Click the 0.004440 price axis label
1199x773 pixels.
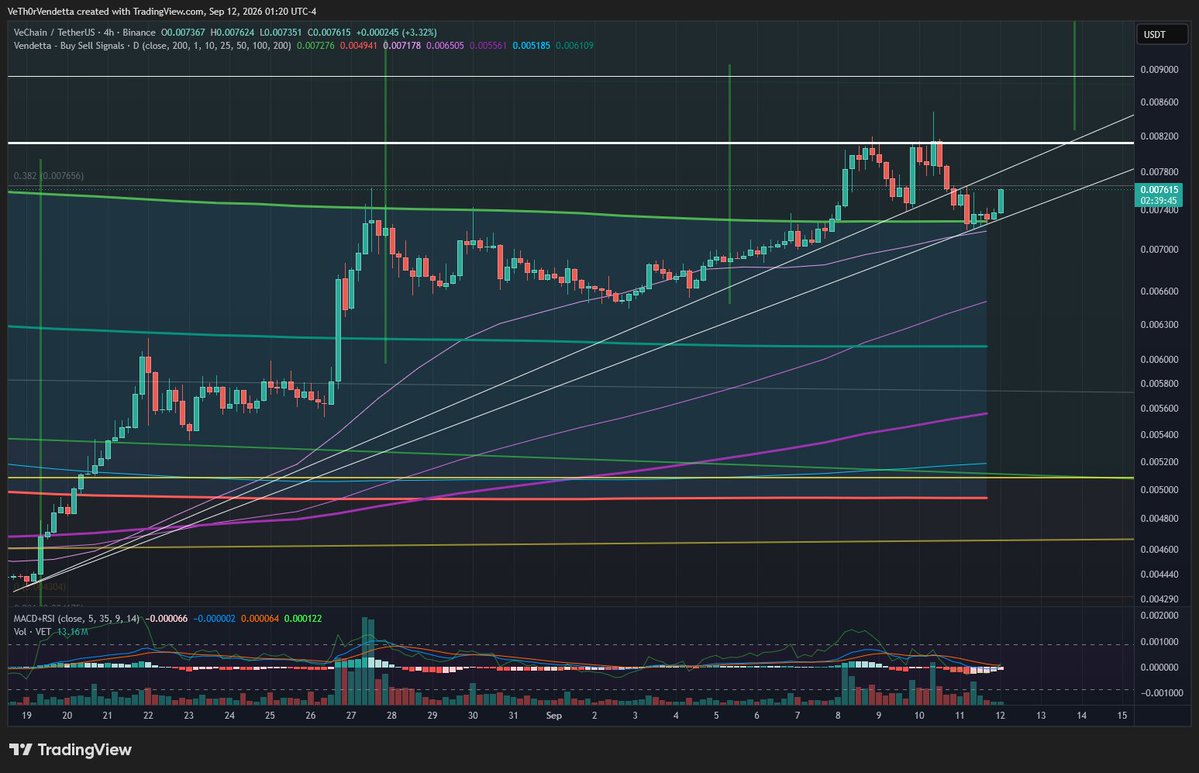[1159, 574]
